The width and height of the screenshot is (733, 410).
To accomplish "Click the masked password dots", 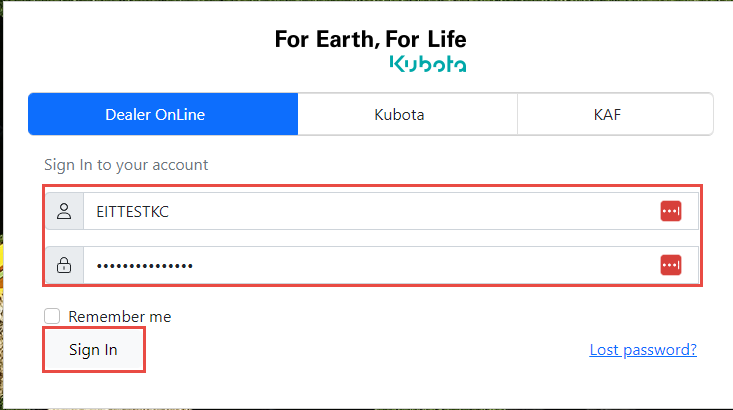I will point(144,265).
